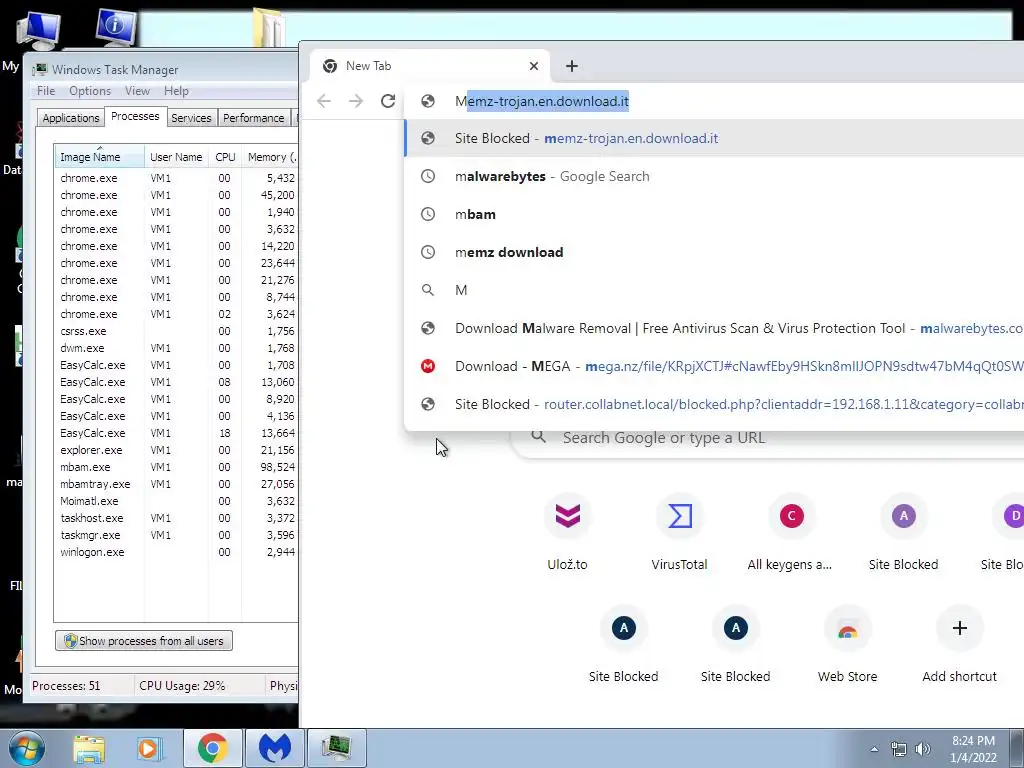Close the New Tab tab
Screen dimensions: 1024x768
pyautogui.click(x=534, y=66)
